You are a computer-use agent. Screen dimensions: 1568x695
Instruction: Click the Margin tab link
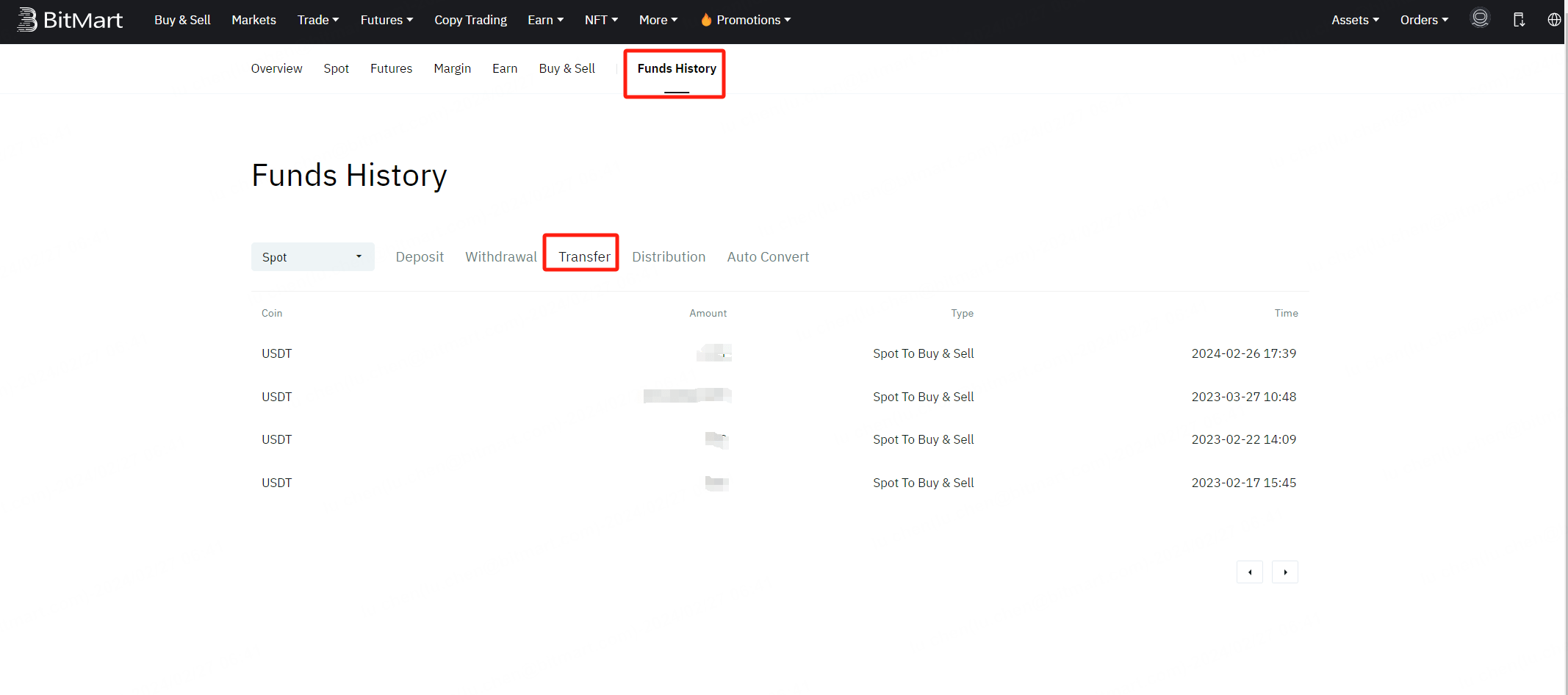pyautogui.click(x=452, y=68)
